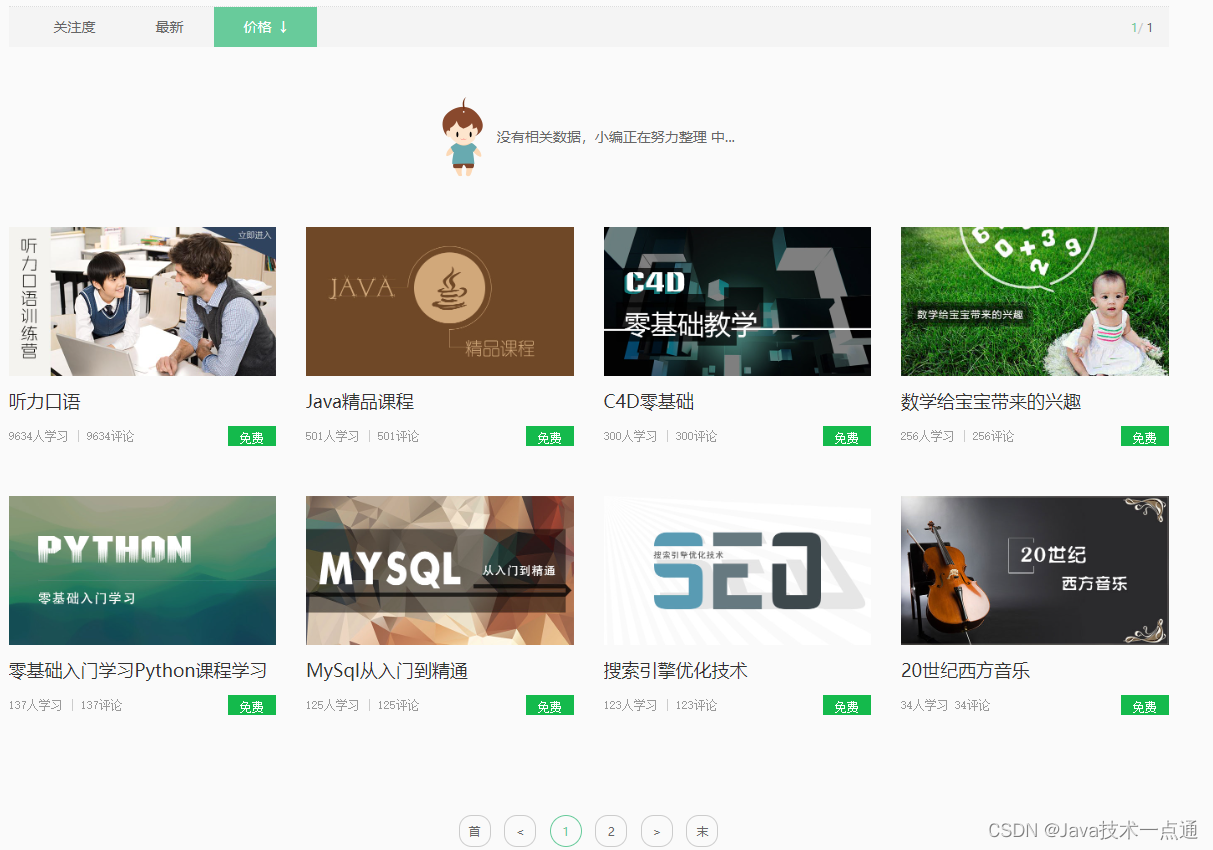Click 数学给宝宝带来的兴趣 course title
Image resolution: width=1213 pixels, height=850 pixels.
click(x=990, y=402)
